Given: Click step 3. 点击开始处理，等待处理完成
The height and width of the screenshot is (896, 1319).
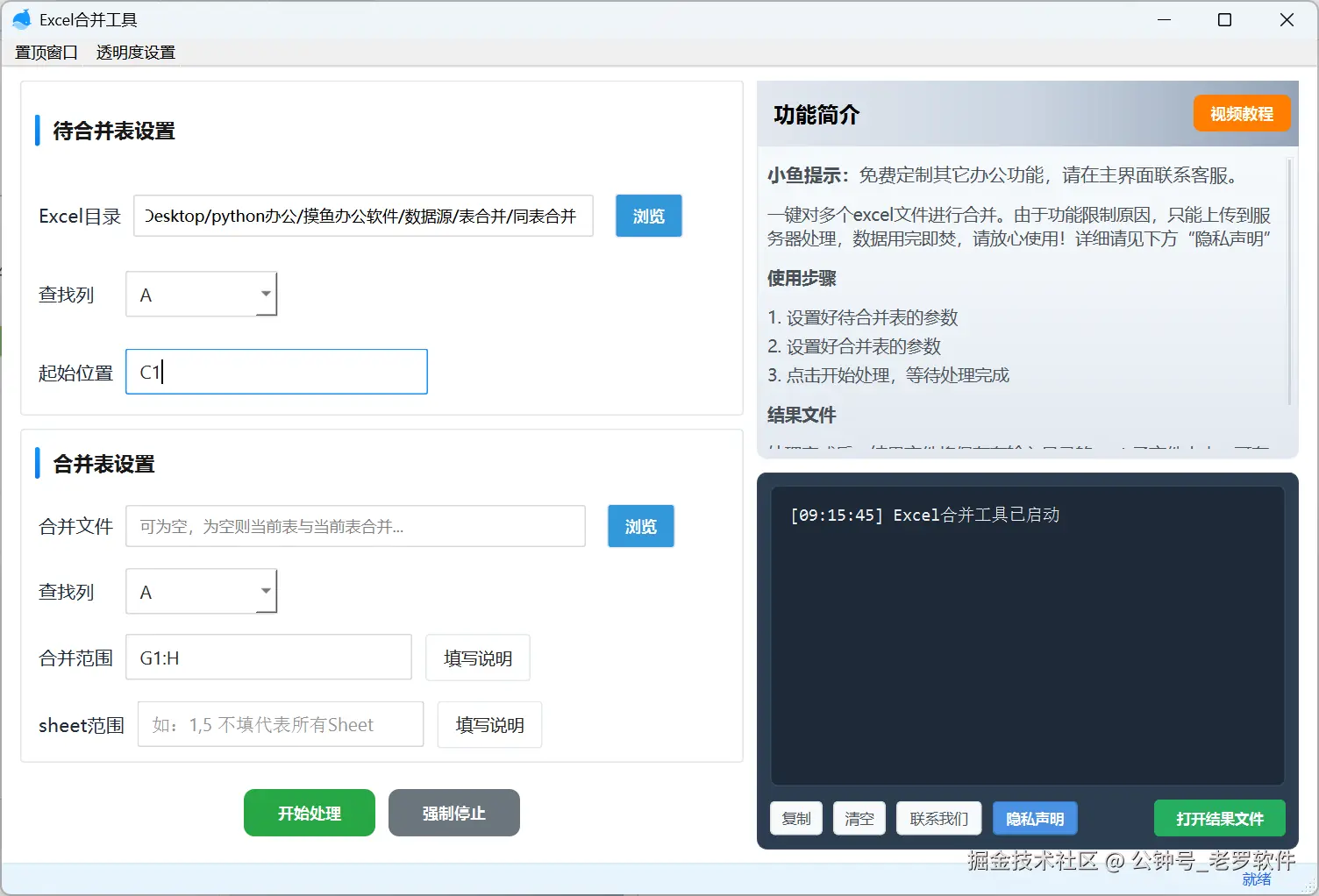Looking at the screenshot, I should pos(888,375).
